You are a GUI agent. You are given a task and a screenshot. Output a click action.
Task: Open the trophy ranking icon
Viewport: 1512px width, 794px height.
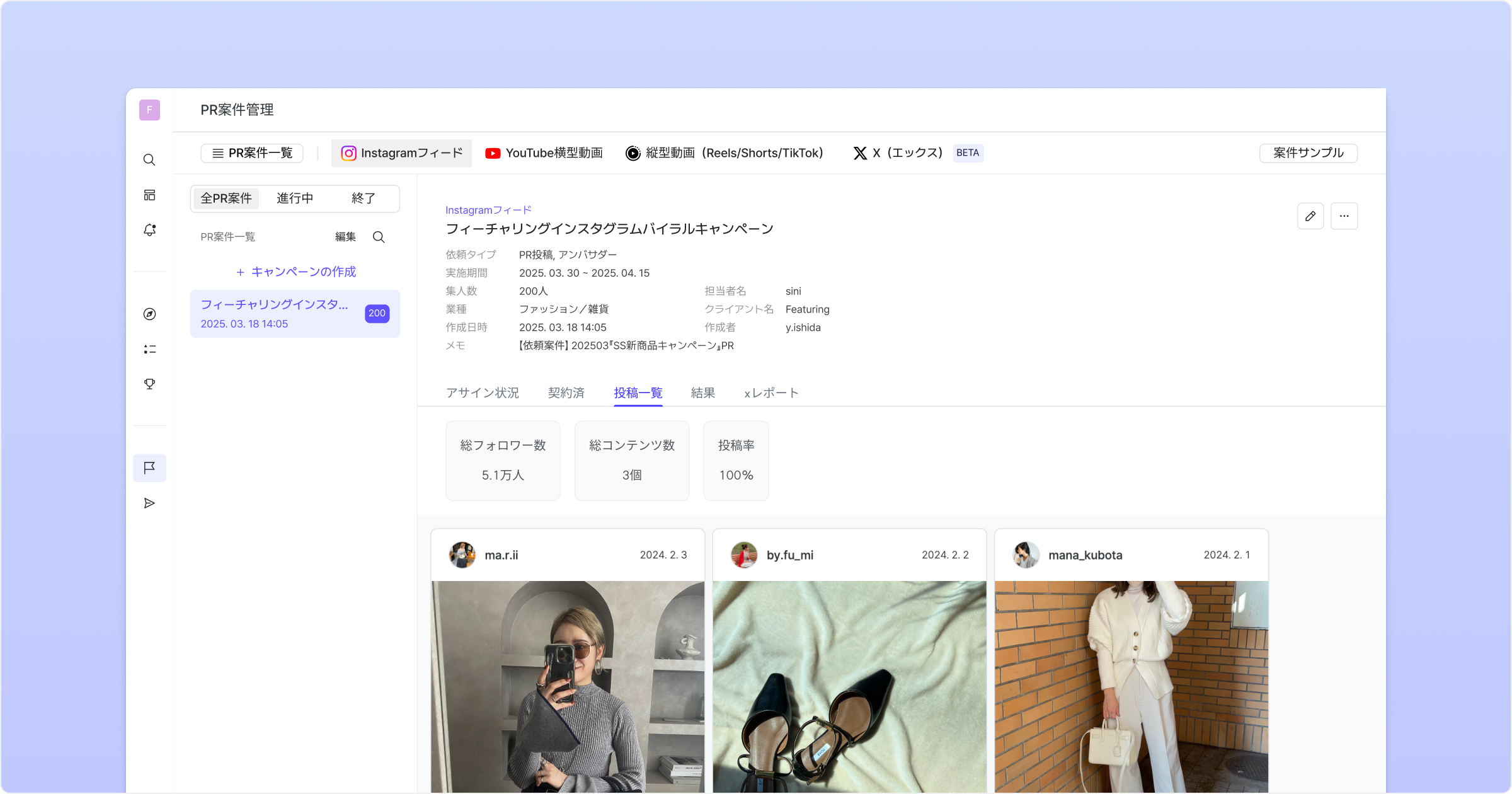(149, 384)
